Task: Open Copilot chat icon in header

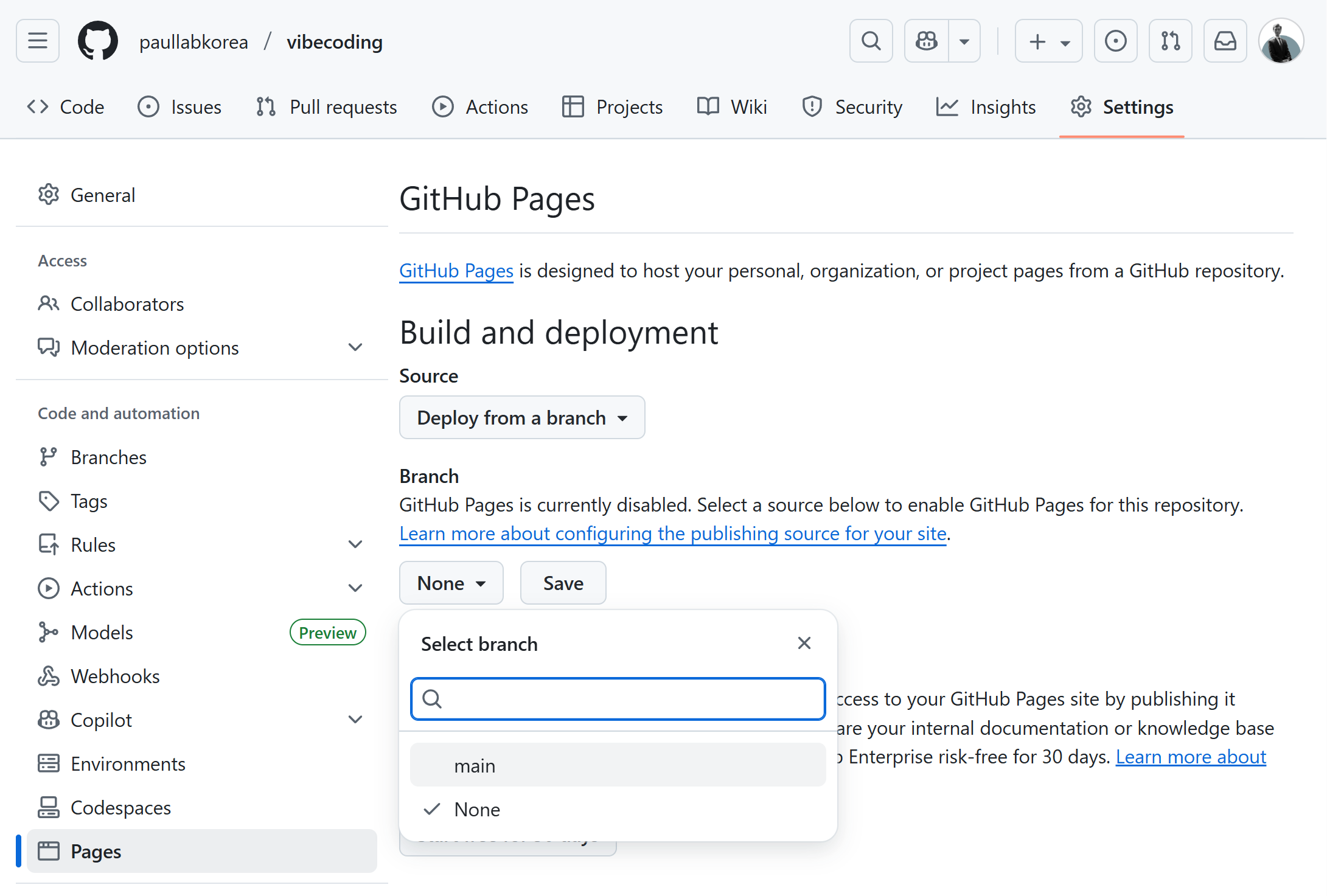Action: [926, 41]
